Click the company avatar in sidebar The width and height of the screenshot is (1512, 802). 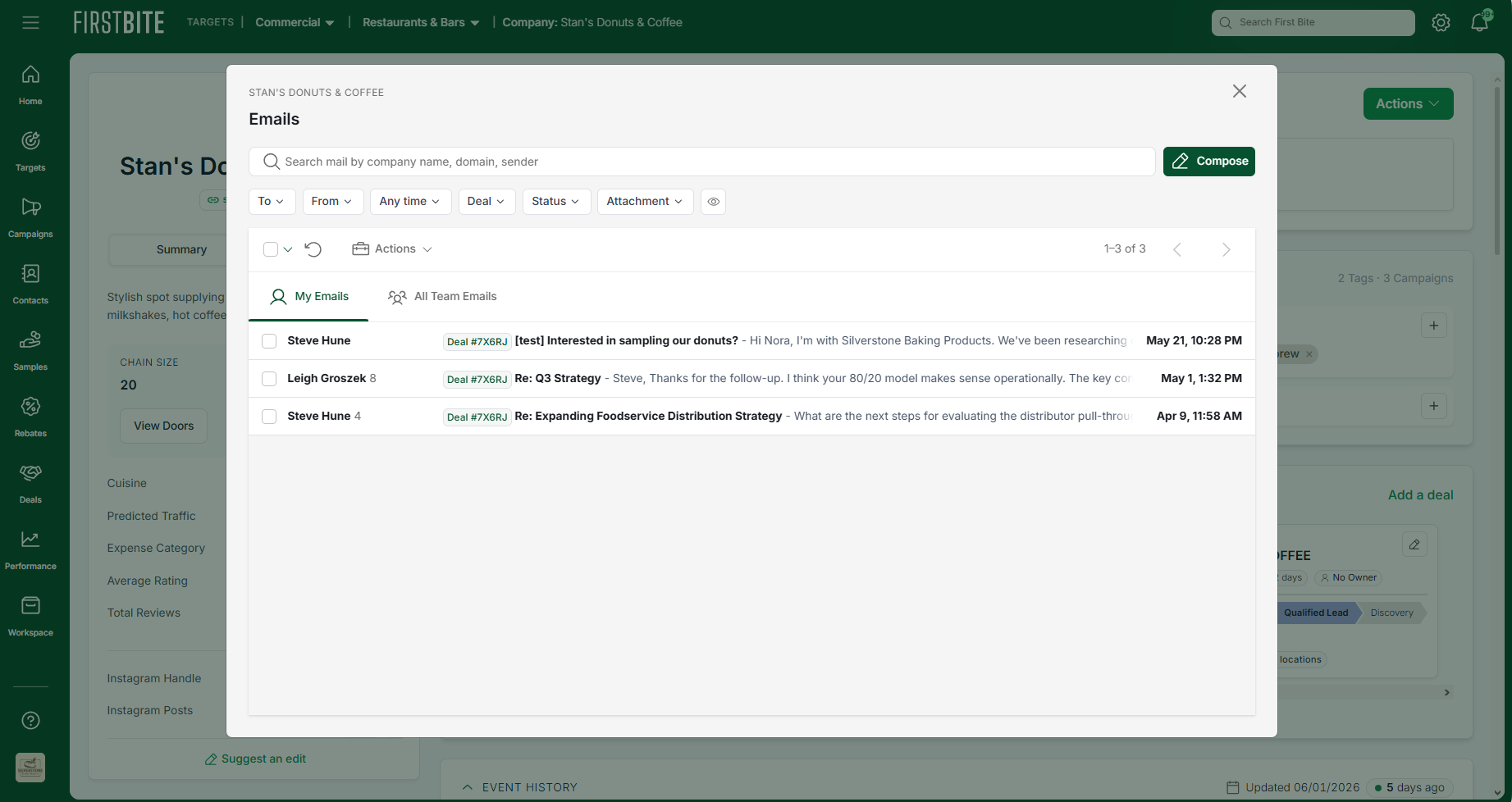pyautogui.click(x=30, y=768)
